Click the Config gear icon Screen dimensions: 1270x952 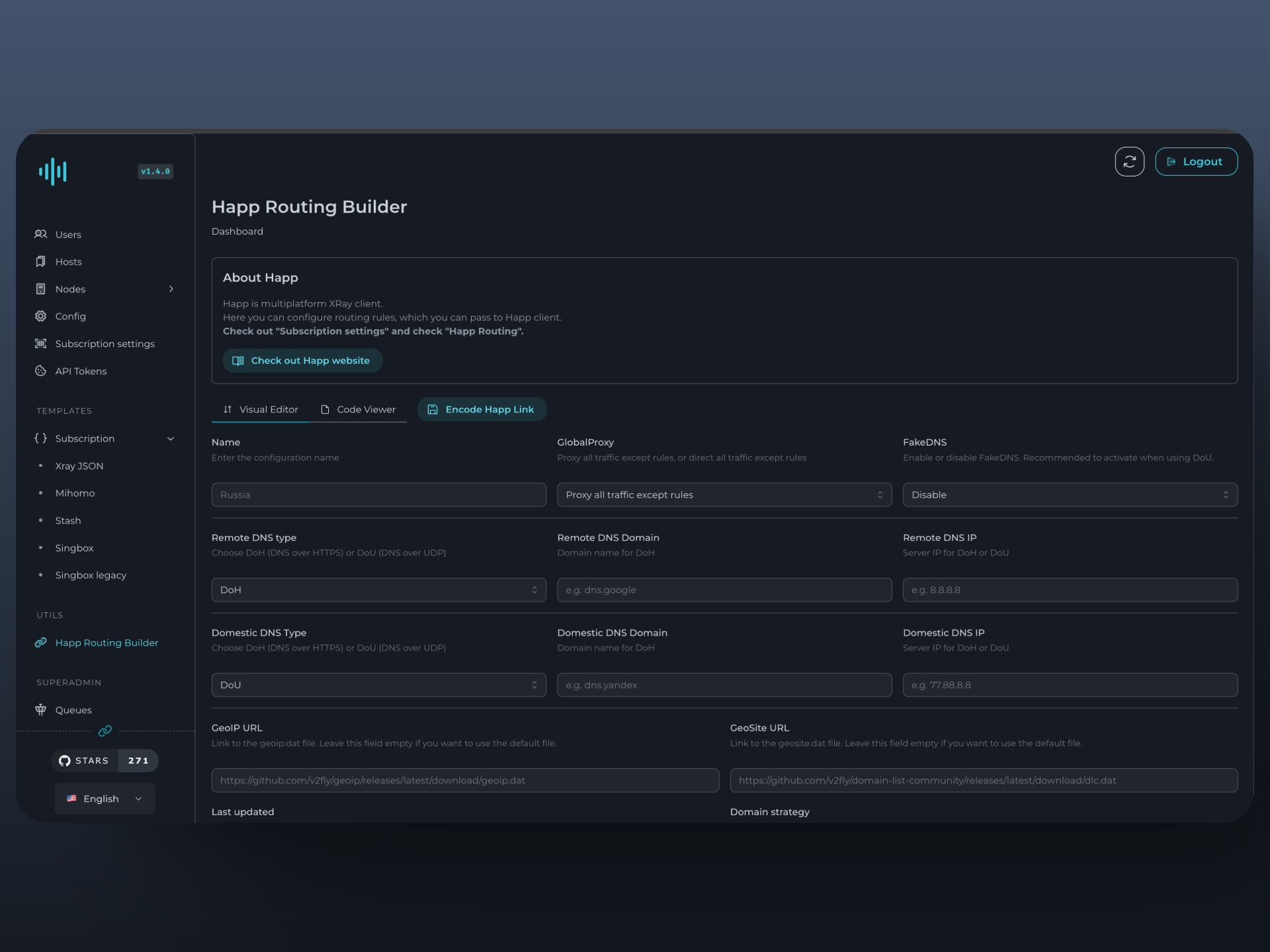[41, 316]
